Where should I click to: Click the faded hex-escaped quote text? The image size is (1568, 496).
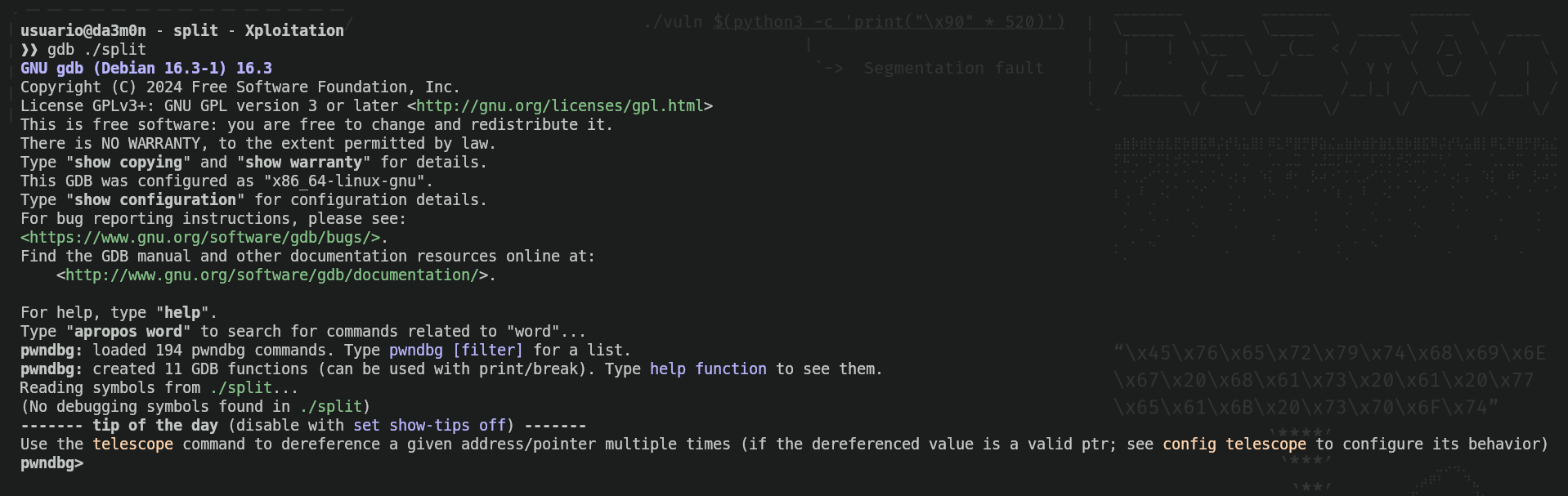point(1329,380)
